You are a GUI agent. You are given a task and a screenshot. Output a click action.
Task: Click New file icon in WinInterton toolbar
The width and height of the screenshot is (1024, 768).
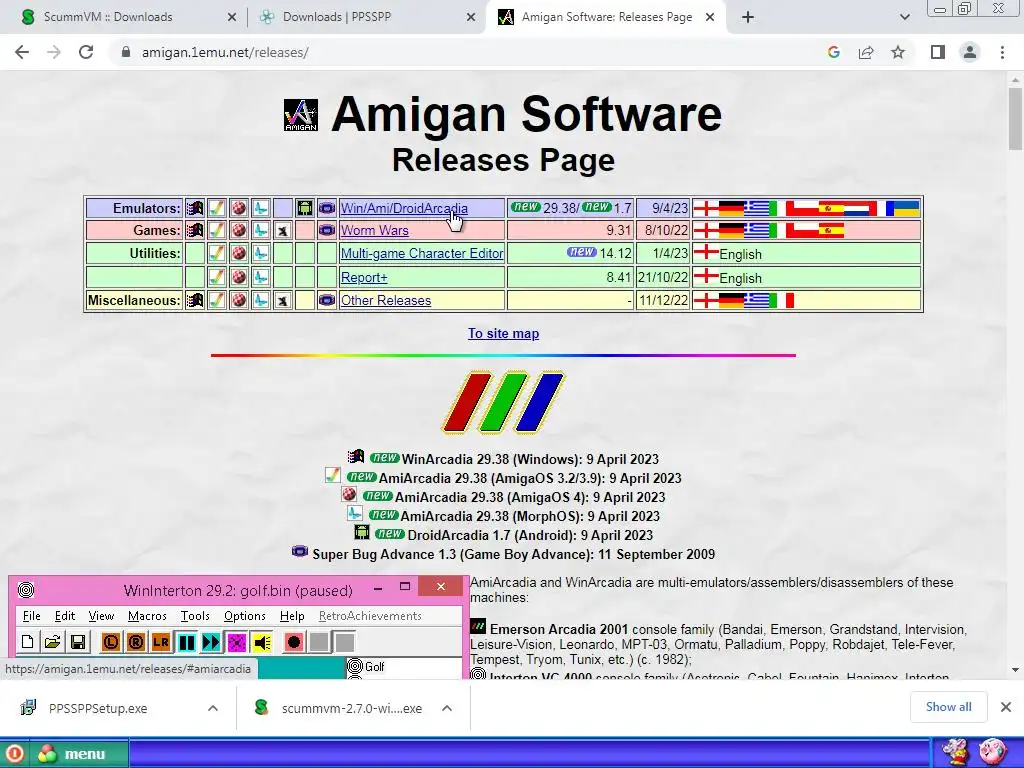[x=27, y=643]
